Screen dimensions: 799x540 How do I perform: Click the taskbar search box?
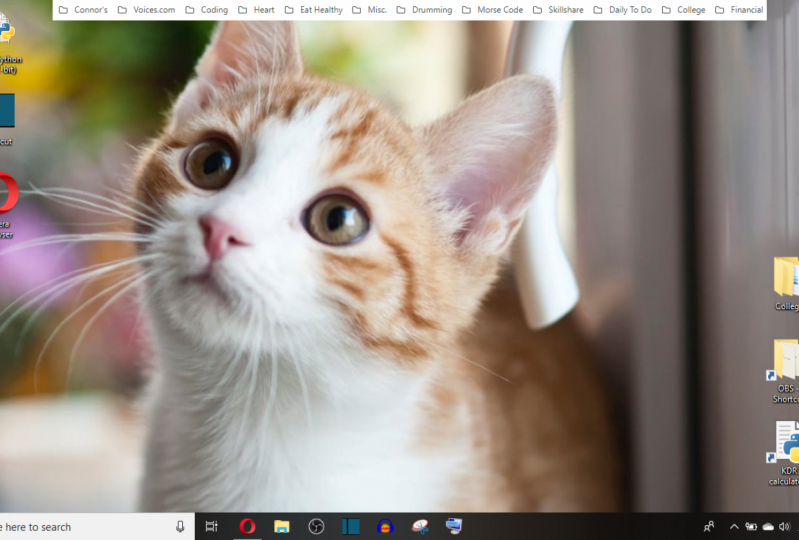[97, 527]
